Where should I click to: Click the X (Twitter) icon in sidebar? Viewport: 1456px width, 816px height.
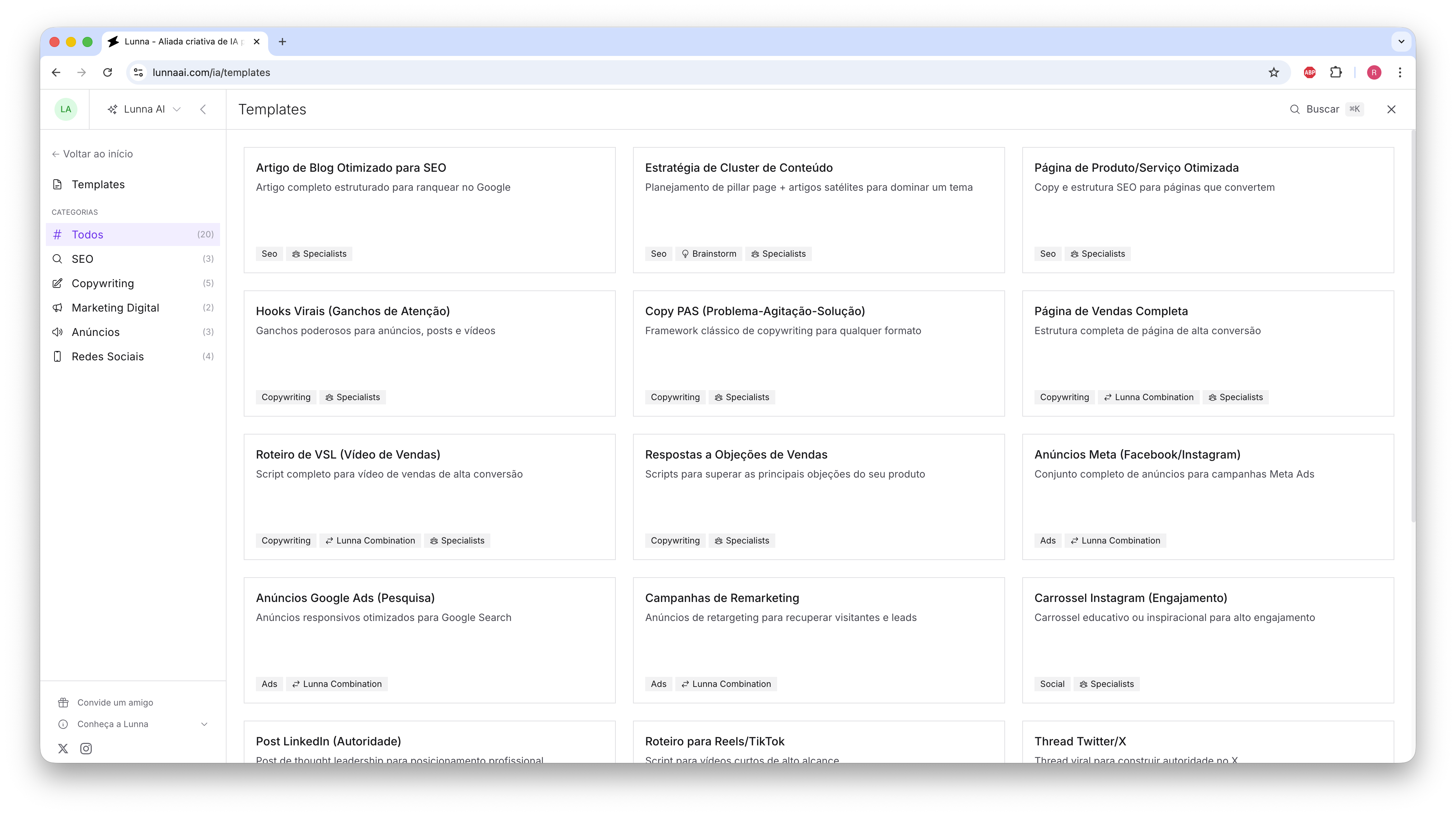[x=63, y=748]
